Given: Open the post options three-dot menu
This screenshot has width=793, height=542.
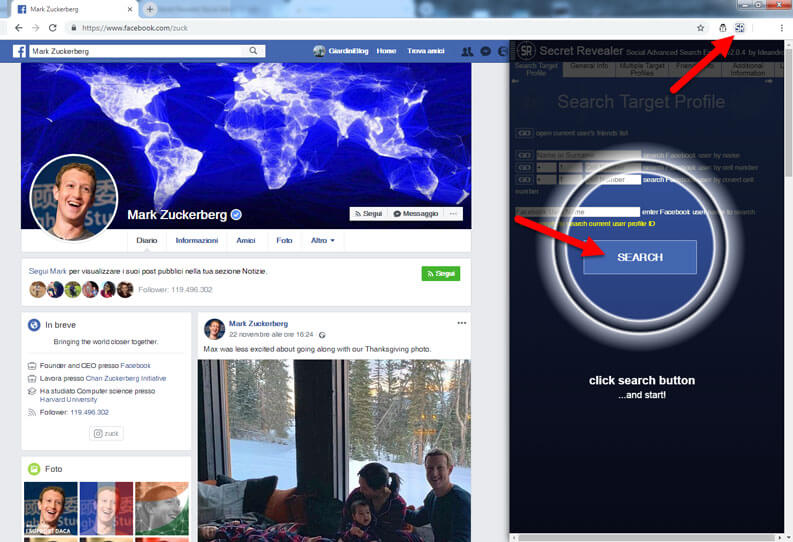Looking at the screenshot, I should click(462, 323).
